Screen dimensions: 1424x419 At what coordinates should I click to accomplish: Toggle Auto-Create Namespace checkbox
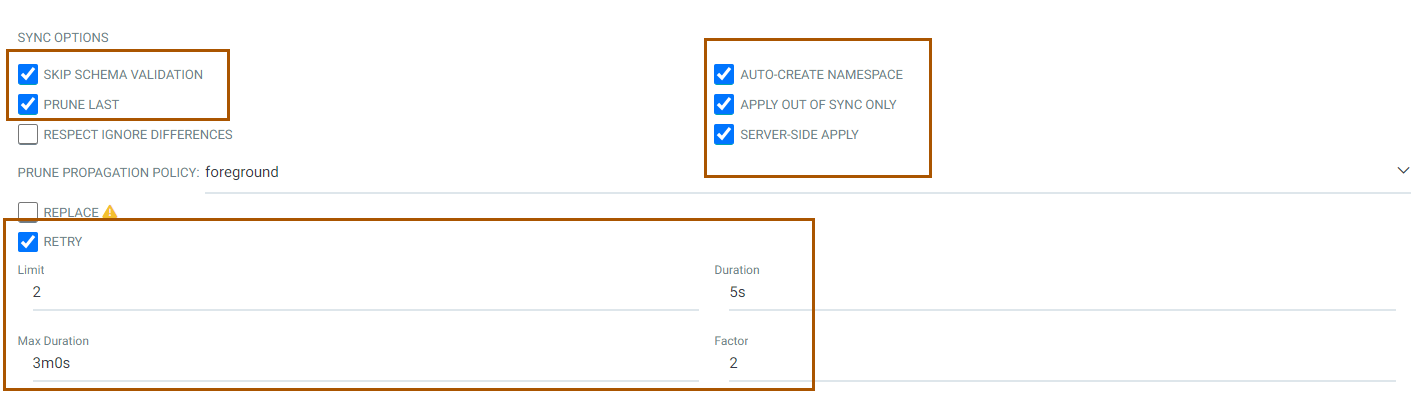pyautogui.click(x=724, y=74)
